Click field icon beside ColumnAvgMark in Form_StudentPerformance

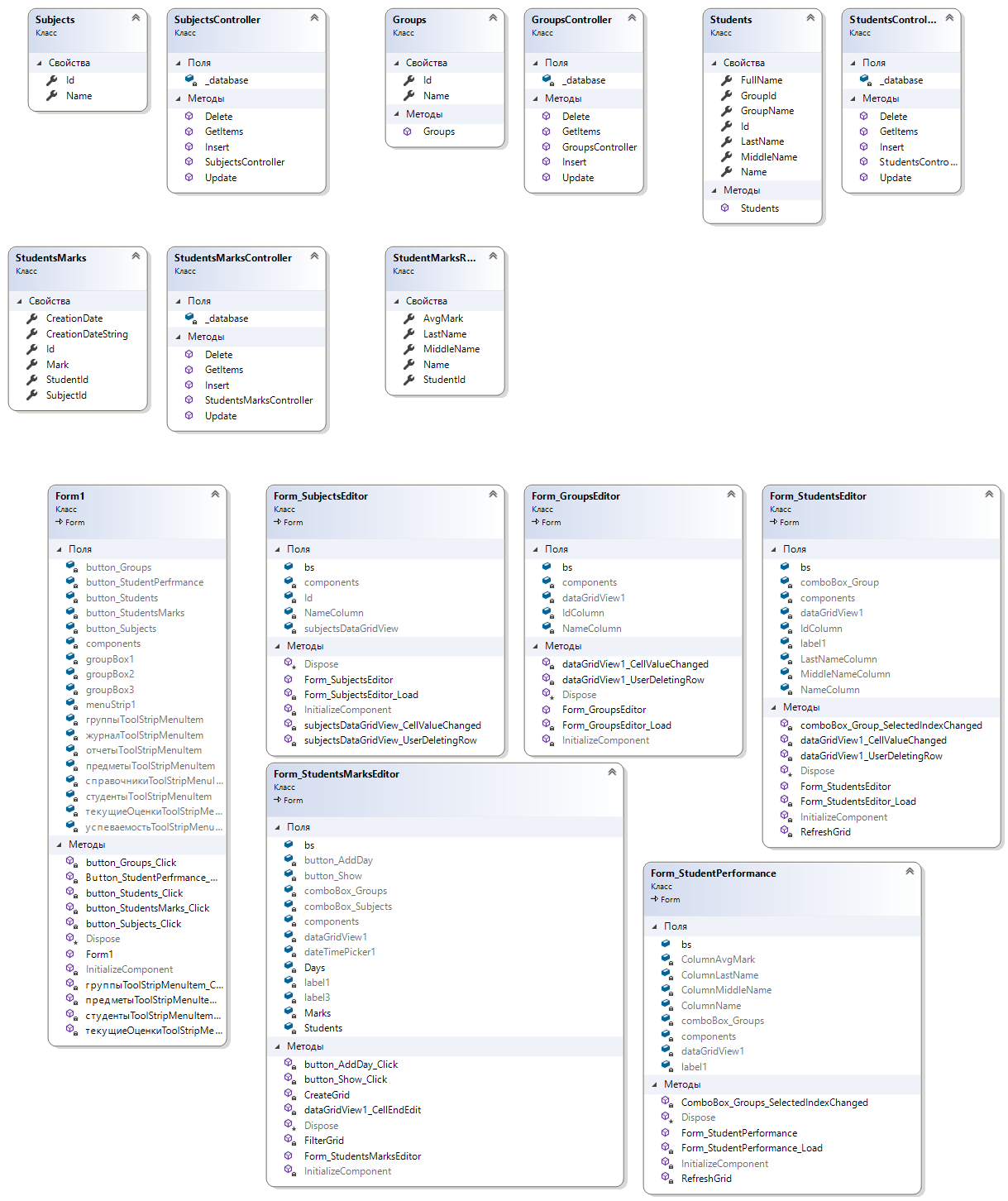pos(666,959)
